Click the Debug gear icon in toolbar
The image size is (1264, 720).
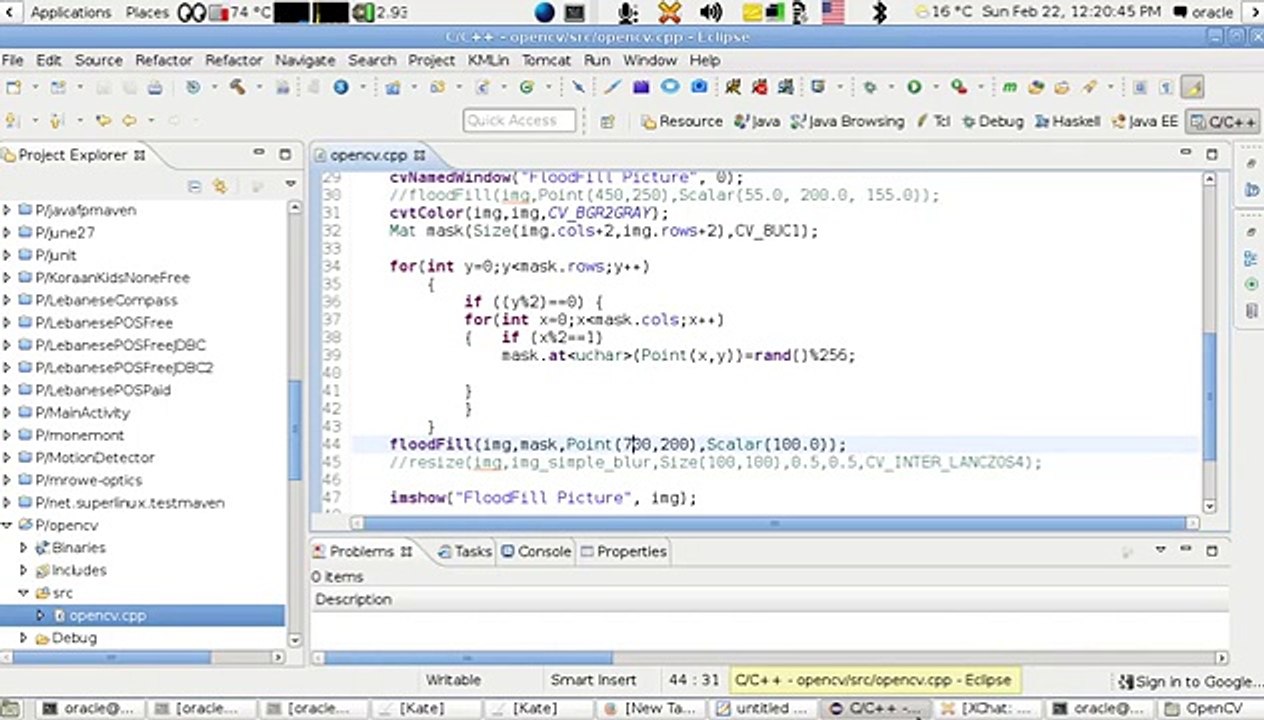tap(870, 88)
